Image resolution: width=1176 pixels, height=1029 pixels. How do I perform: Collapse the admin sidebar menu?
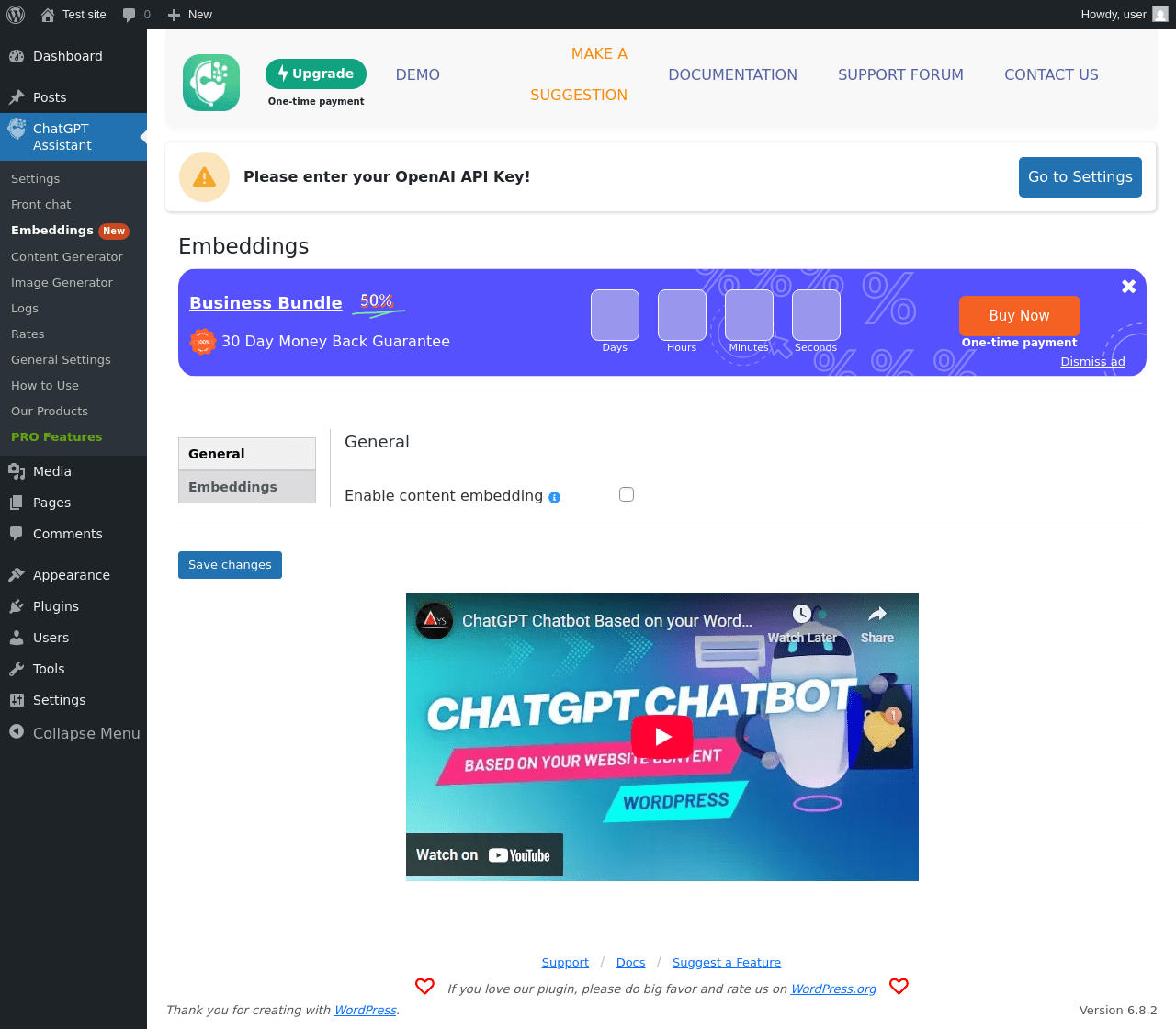point(73,733)
